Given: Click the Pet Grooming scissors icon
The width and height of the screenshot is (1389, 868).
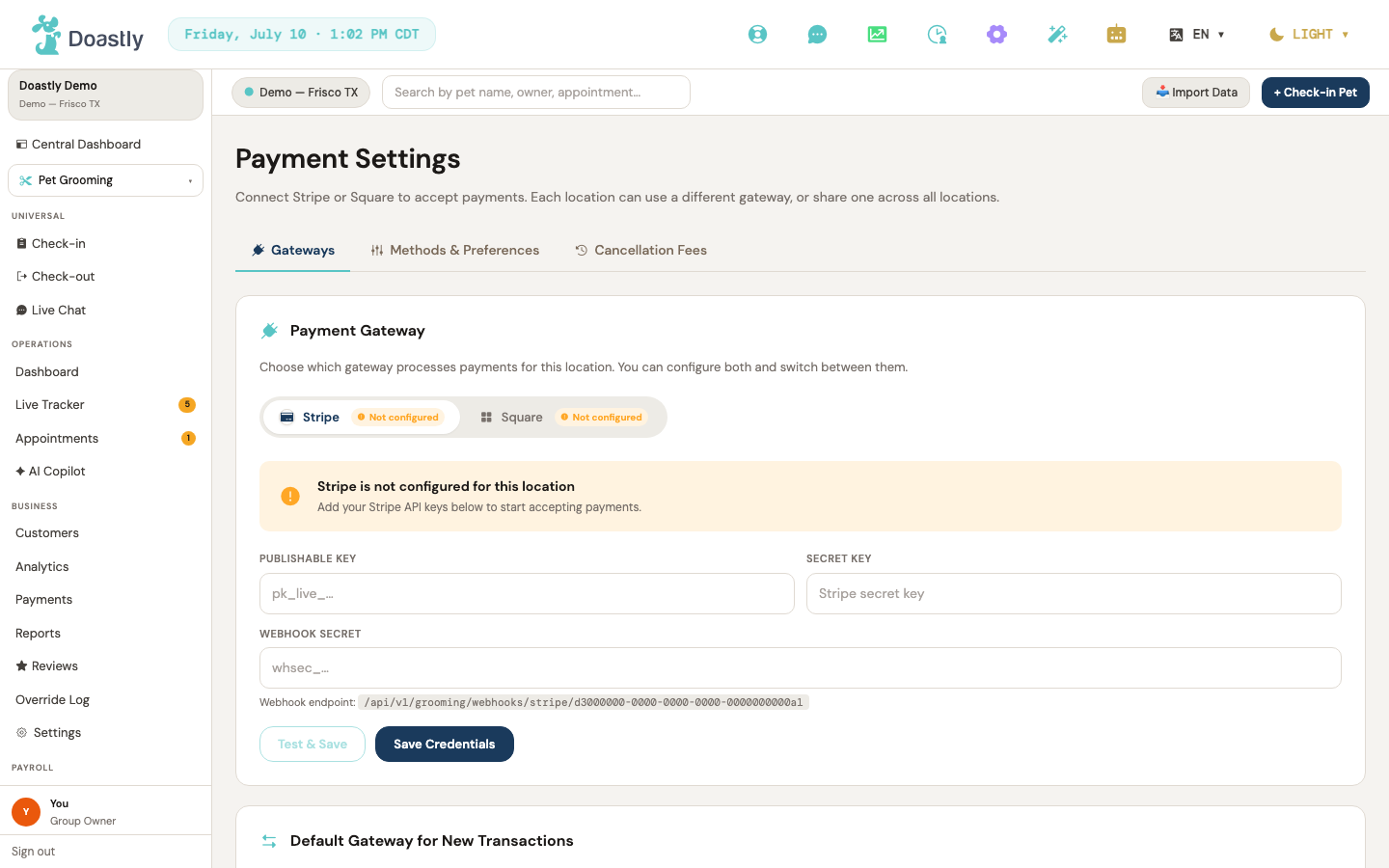Looking at the screenshot, I should [26, 180].
